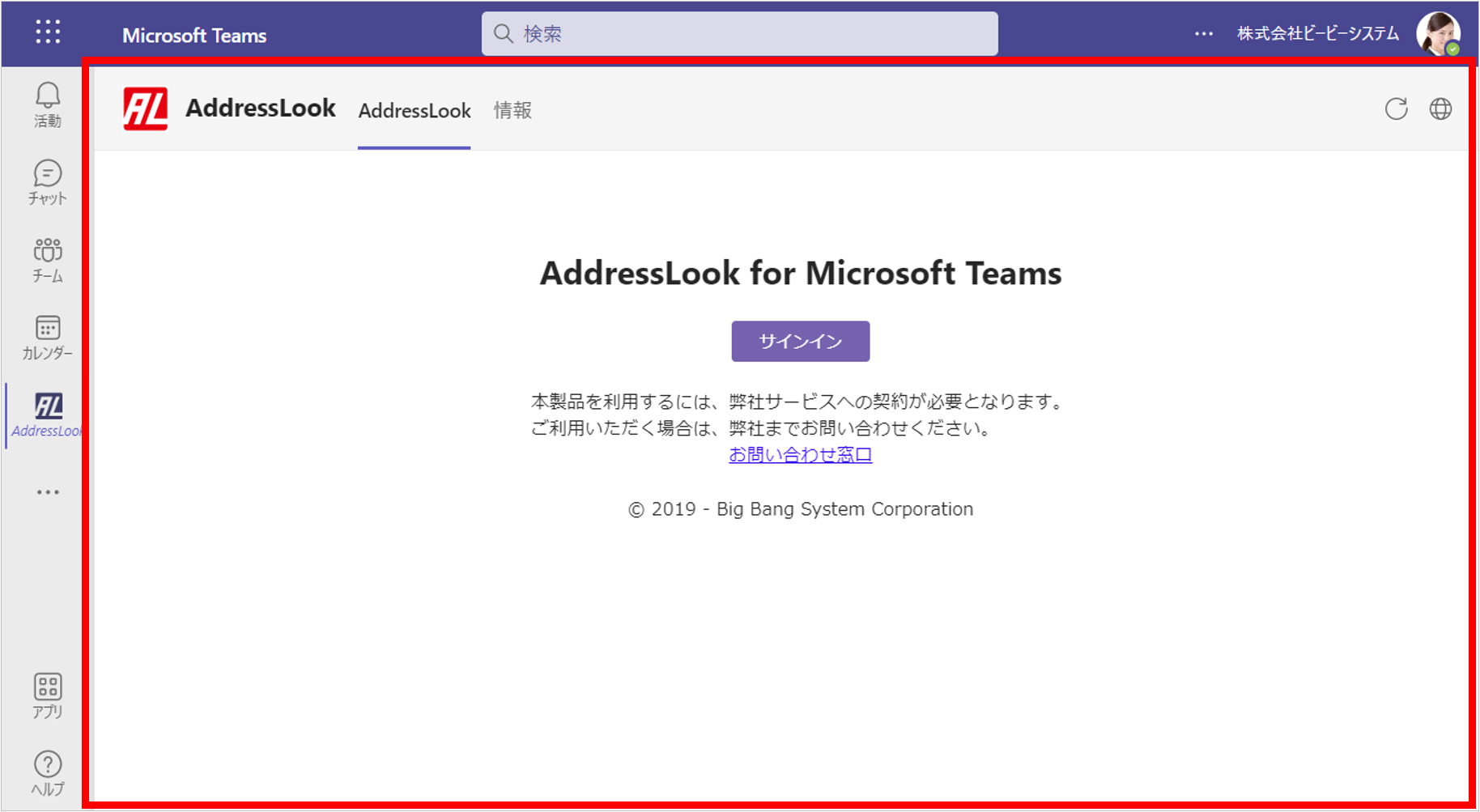Go to チーム in the sidebar
The image size is (1480, 812).
pyautogui.click(x=48, y=260)
